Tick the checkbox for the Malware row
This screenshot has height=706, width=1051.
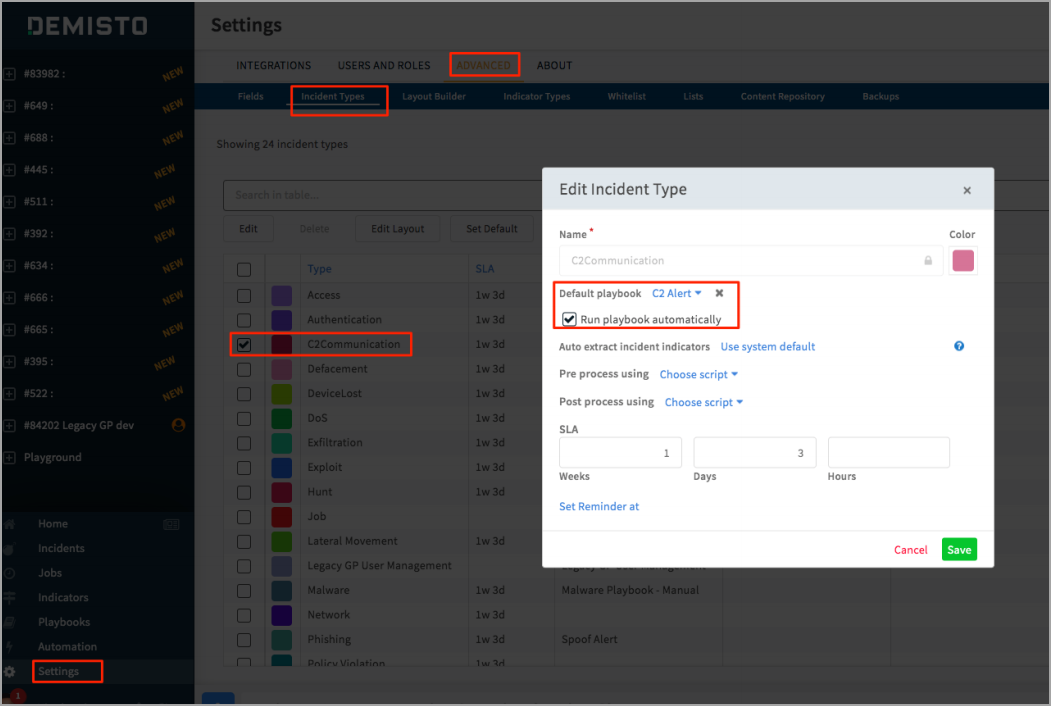pyautogui.click(x=243, y=589)
